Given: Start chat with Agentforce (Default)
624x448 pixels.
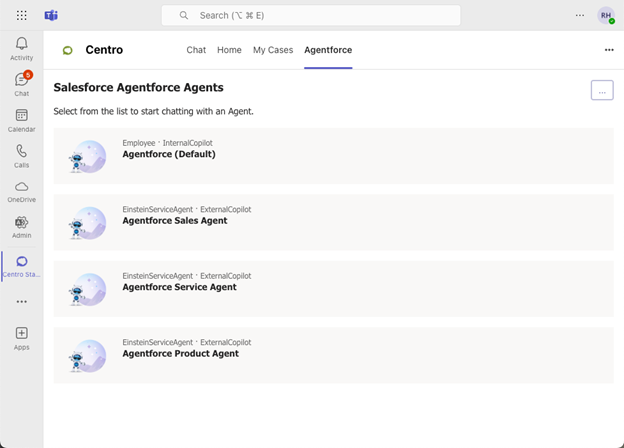Looking at the screenshot, I should point(333,156).
